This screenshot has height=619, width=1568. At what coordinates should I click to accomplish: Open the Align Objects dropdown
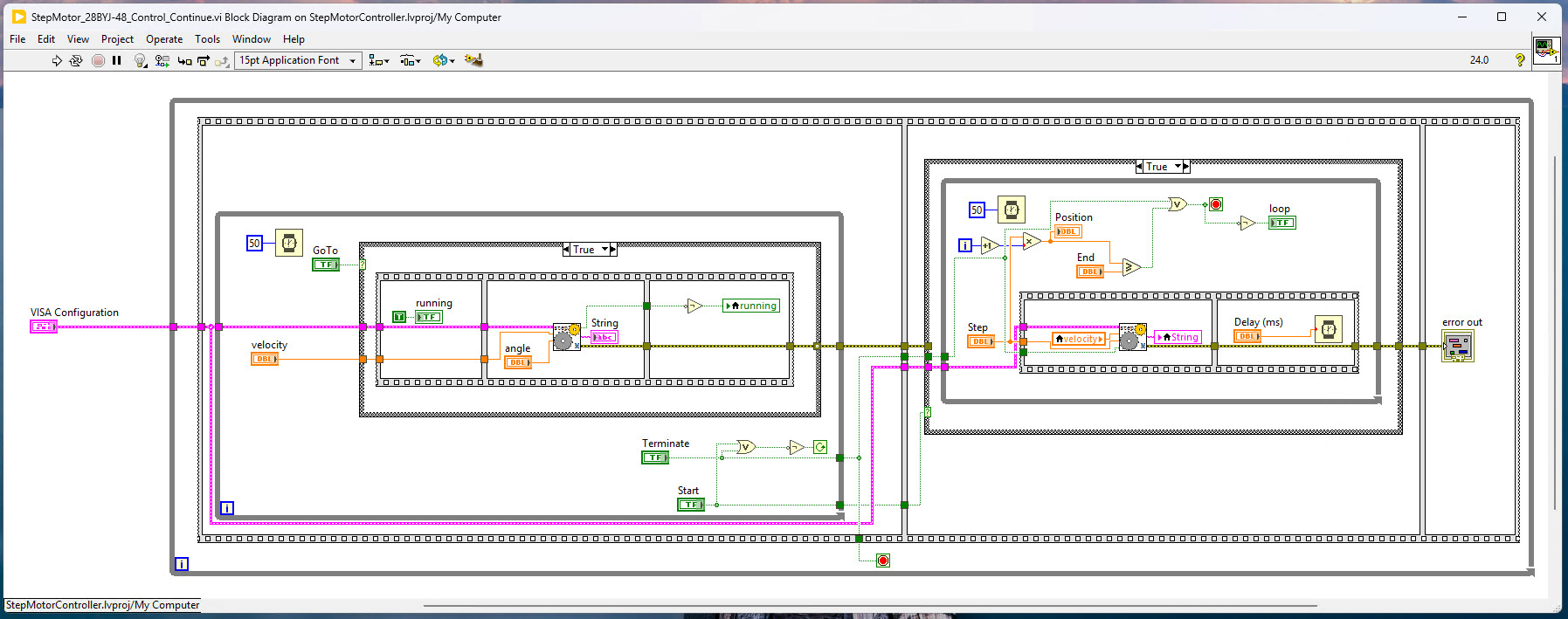(x=379, y=60)
